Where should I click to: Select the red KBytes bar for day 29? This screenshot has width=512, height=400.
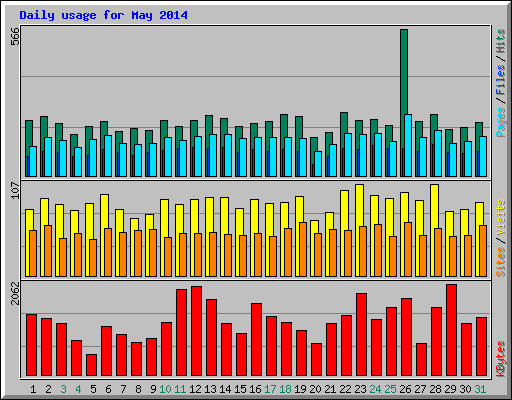tap(451, 330)
